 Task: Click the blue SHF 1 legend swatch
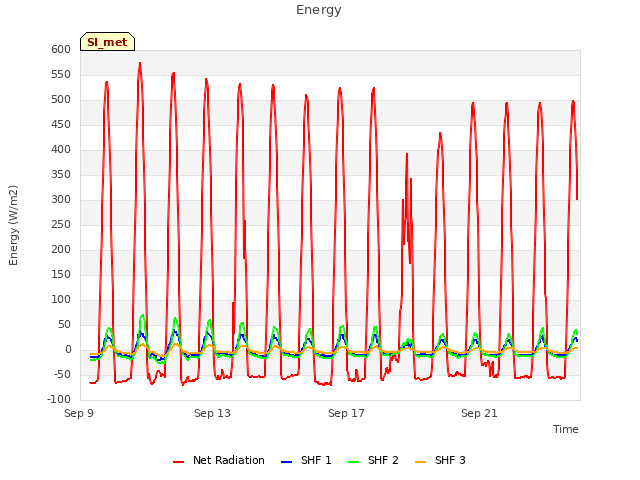287,462
